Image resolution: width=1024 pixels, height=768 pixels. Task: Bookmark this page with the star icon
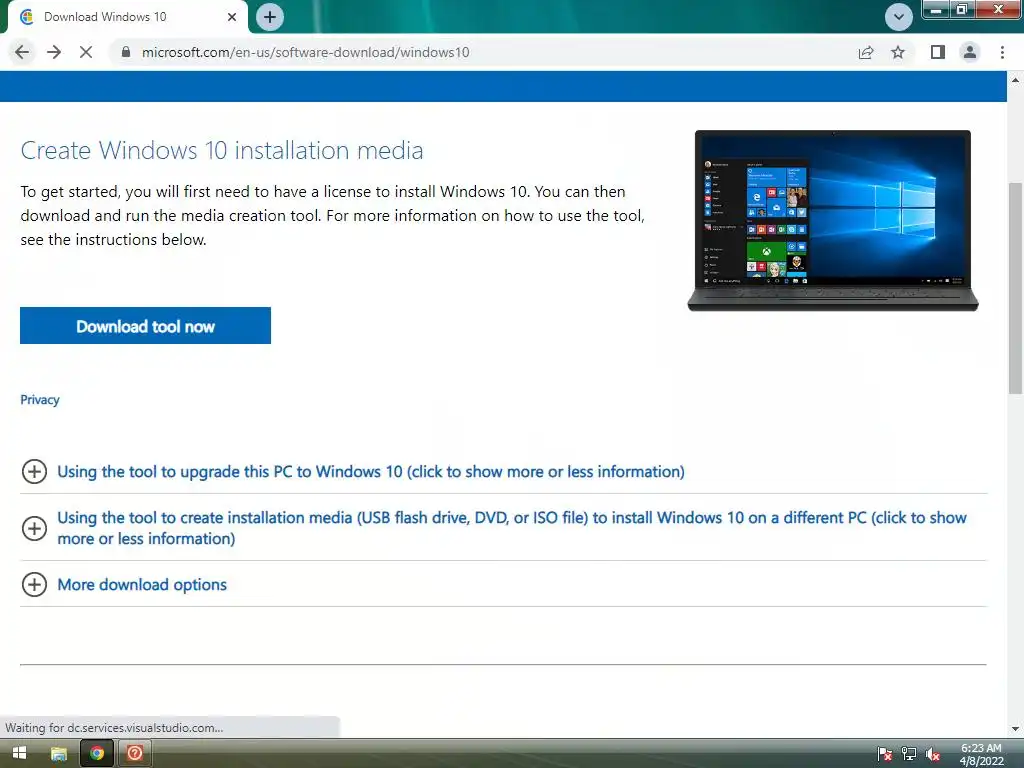click(898, 52)
